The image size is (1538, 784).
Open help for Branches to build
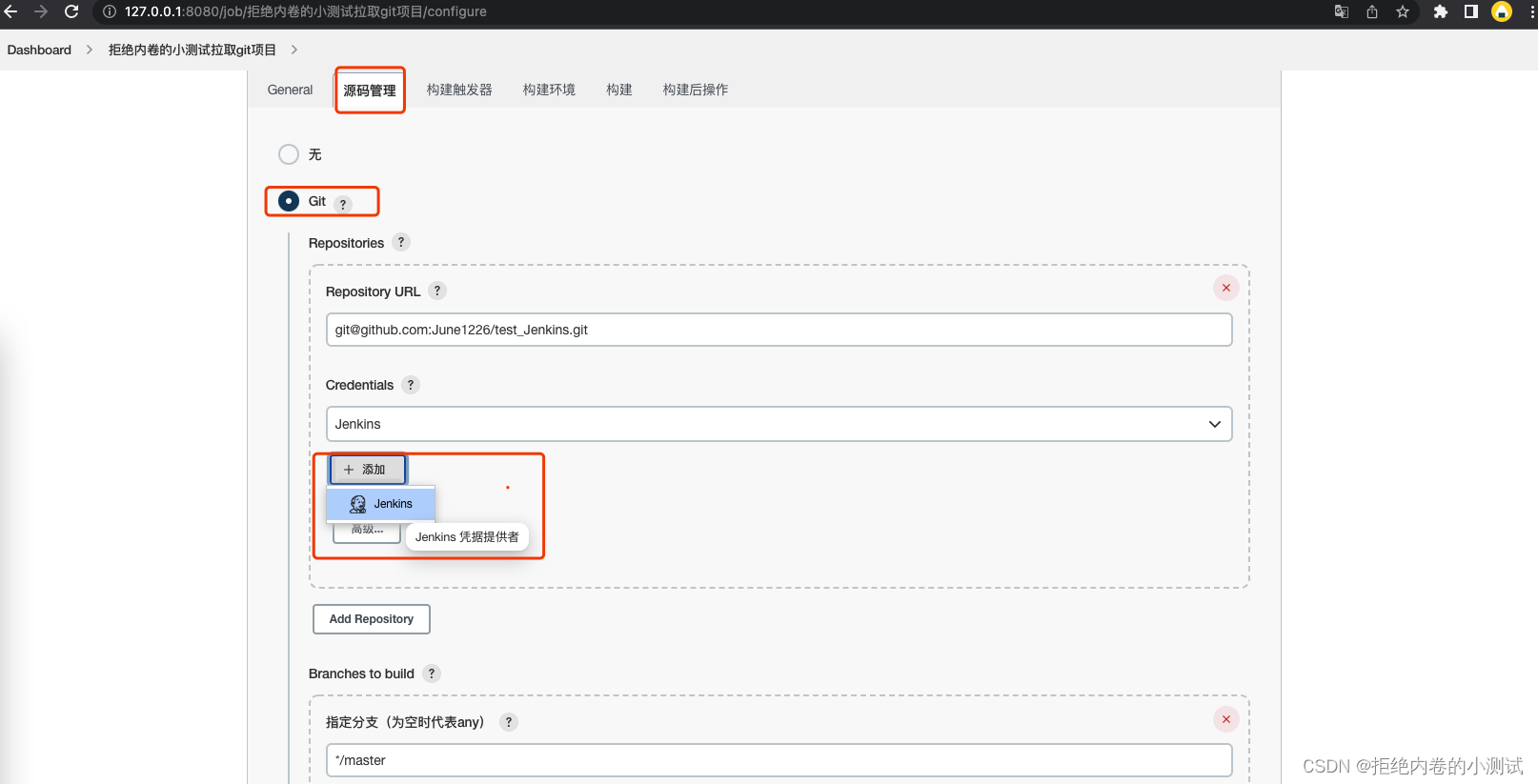tap(432, 673)
